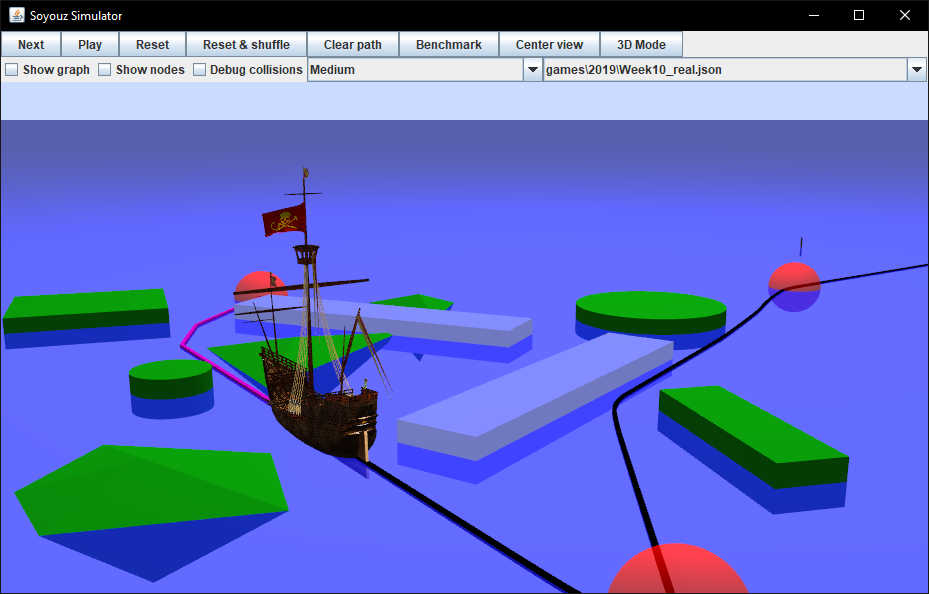The width and height of the screenshot is (929, 594).
Task: Clear the drawn path
Action: (353, 44)
